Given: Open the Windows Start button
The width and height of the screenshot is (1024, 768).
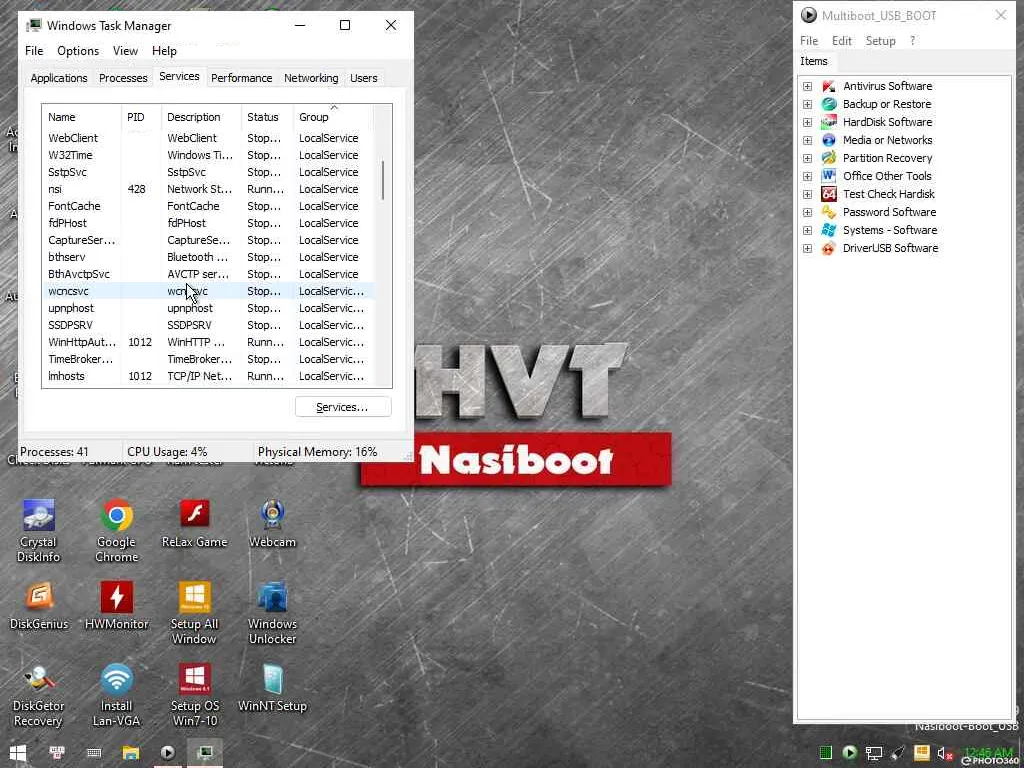Looking at the screenshot, I should (x=18, y=753).
